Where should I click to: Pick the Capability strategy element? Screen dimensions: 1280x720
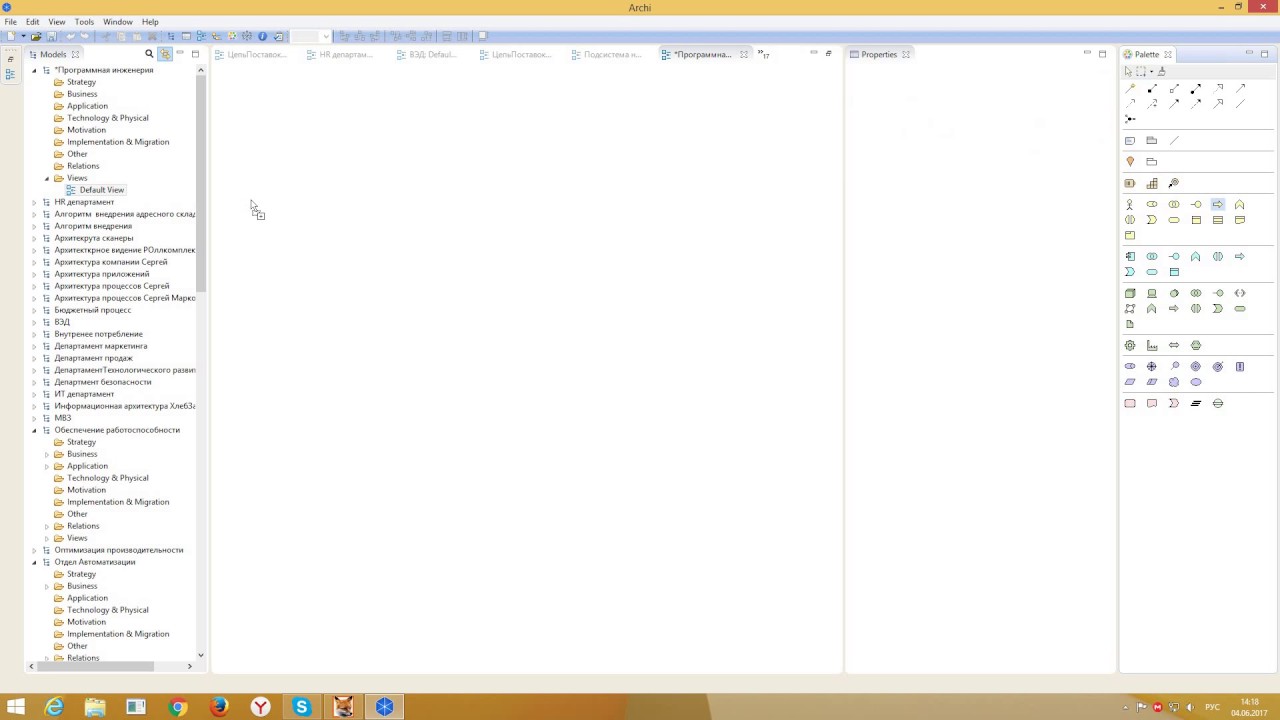point(1152,183)
